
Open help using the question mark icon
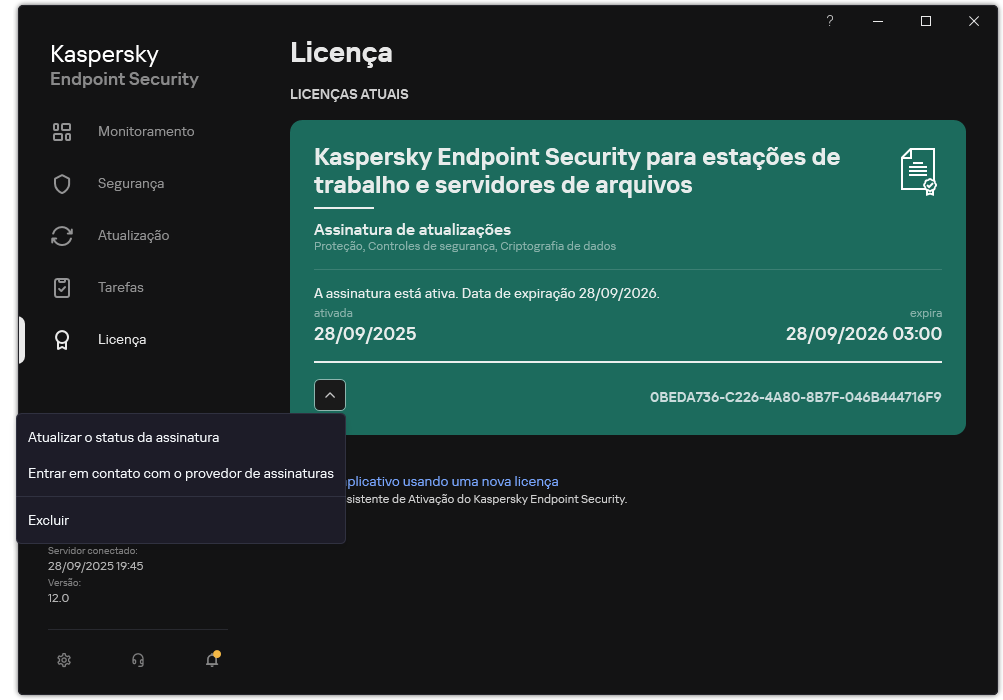pyautogui.click(x=829, y=21)
